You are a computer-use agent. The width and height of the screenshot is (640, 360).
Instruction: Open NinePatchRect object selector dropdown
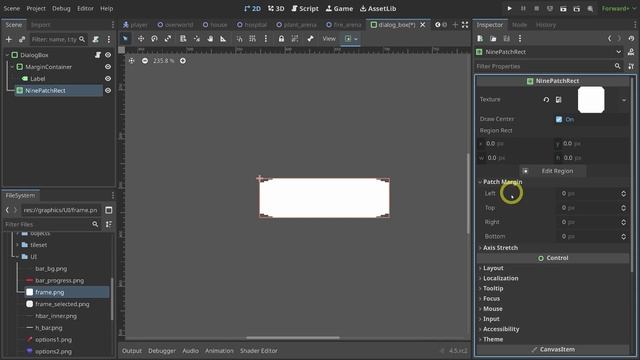click(x=618, y=52)
